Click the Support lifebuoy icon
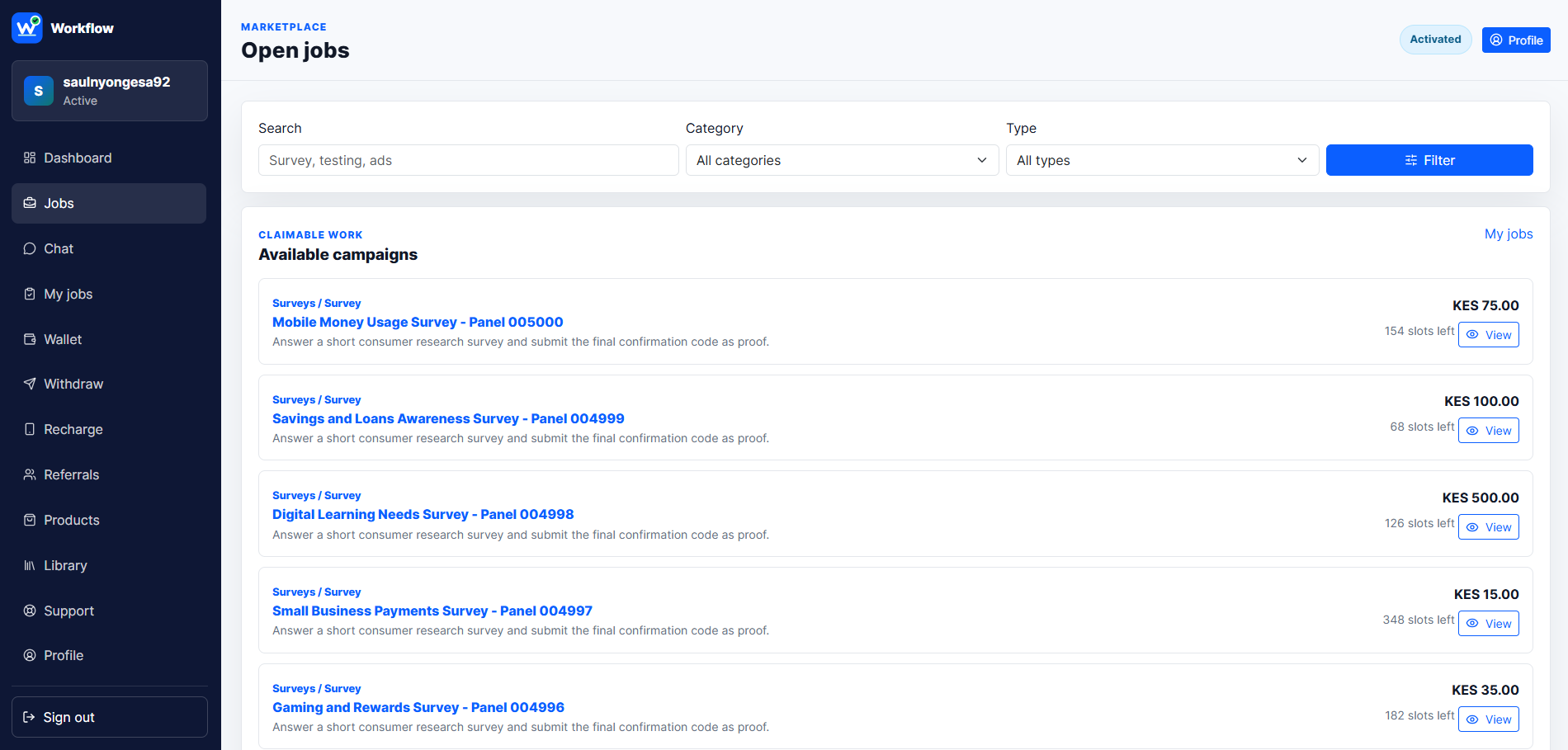 point(30,611)
